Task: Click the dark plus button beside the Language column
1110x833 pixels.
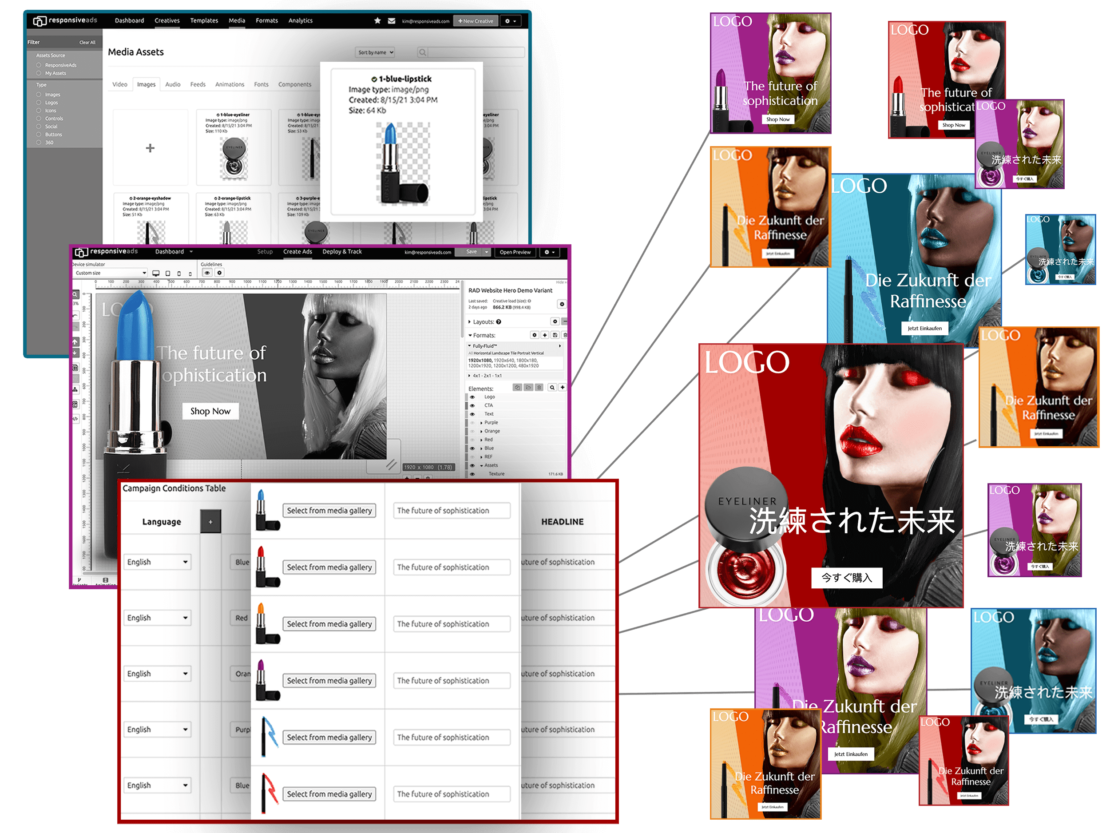Action: pos(210,522)
